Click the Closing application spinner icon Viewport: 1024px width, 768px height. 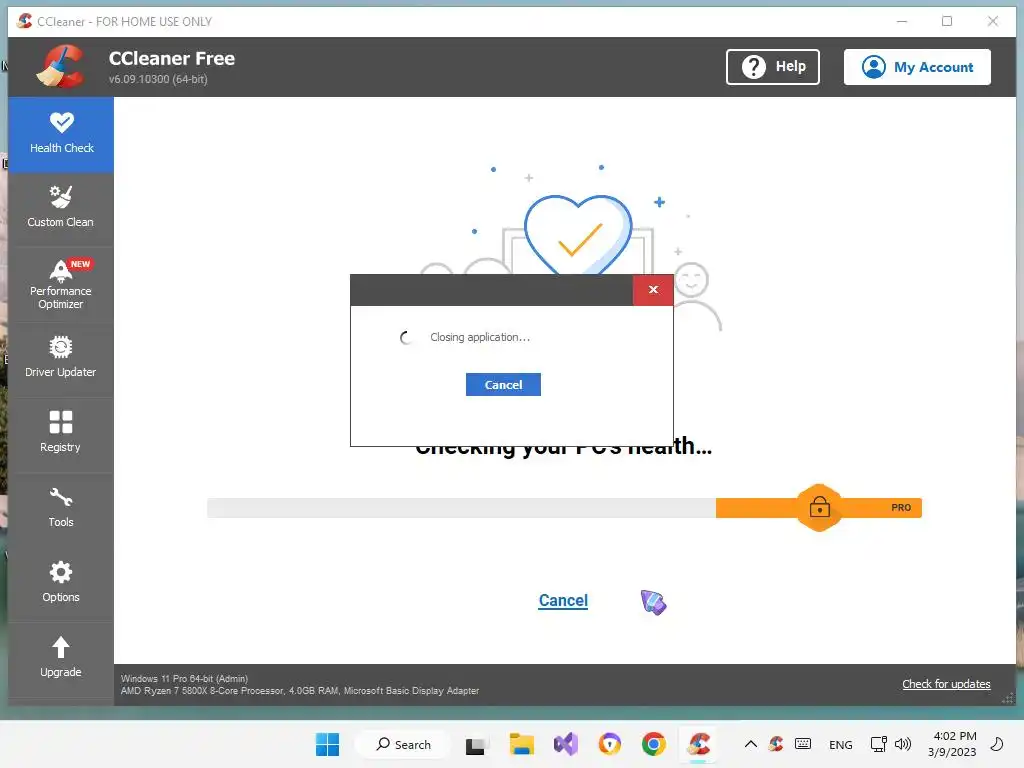(x=406, y=338)
